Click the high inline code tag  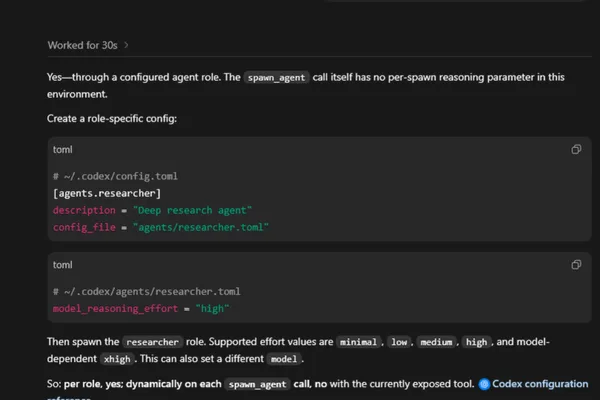[x=476, y=342]
